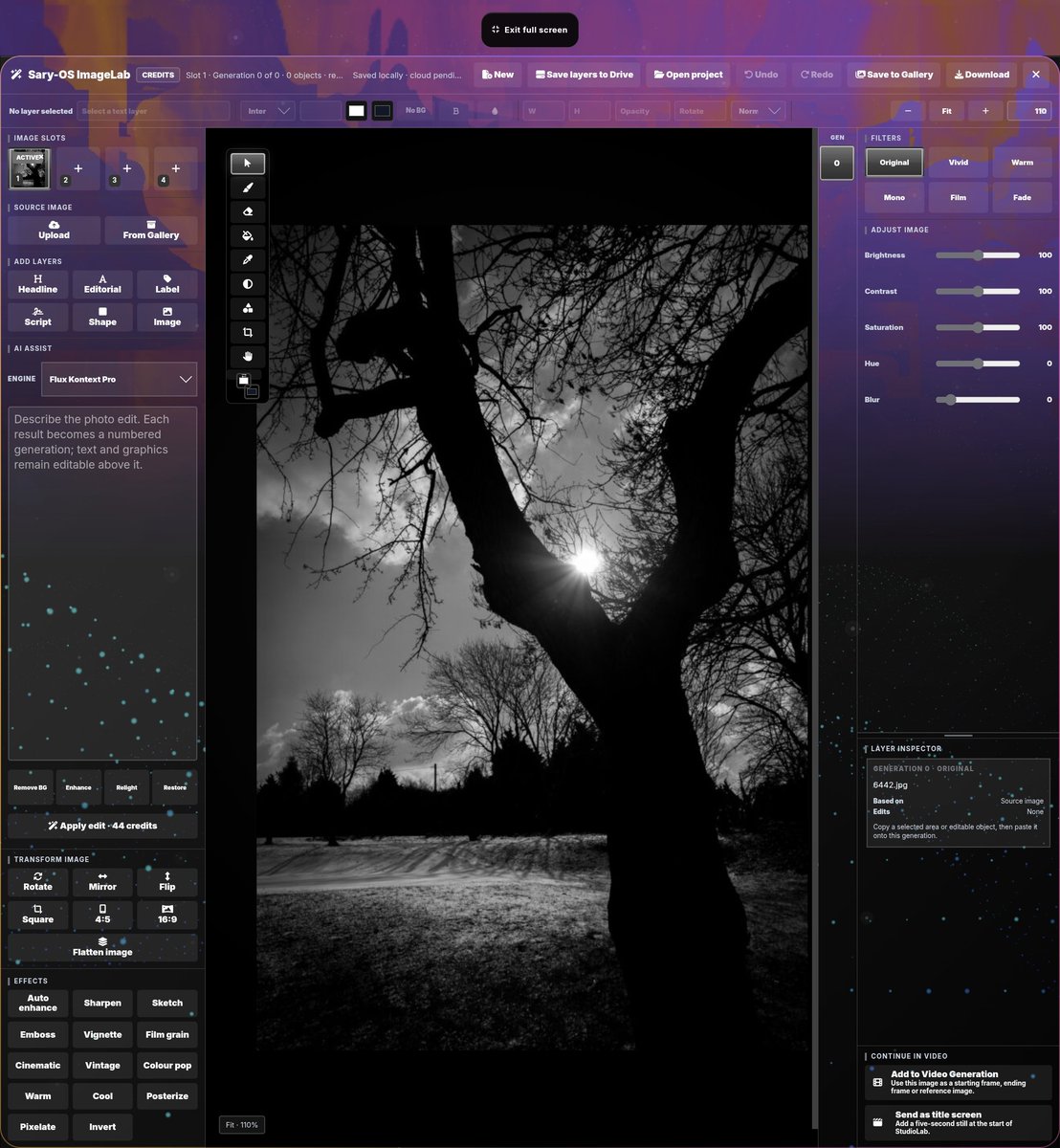The height and width of the screenshot is (1148, 1060).
Task: Click the Relight quick action
Action: click(x=126, y=787)
